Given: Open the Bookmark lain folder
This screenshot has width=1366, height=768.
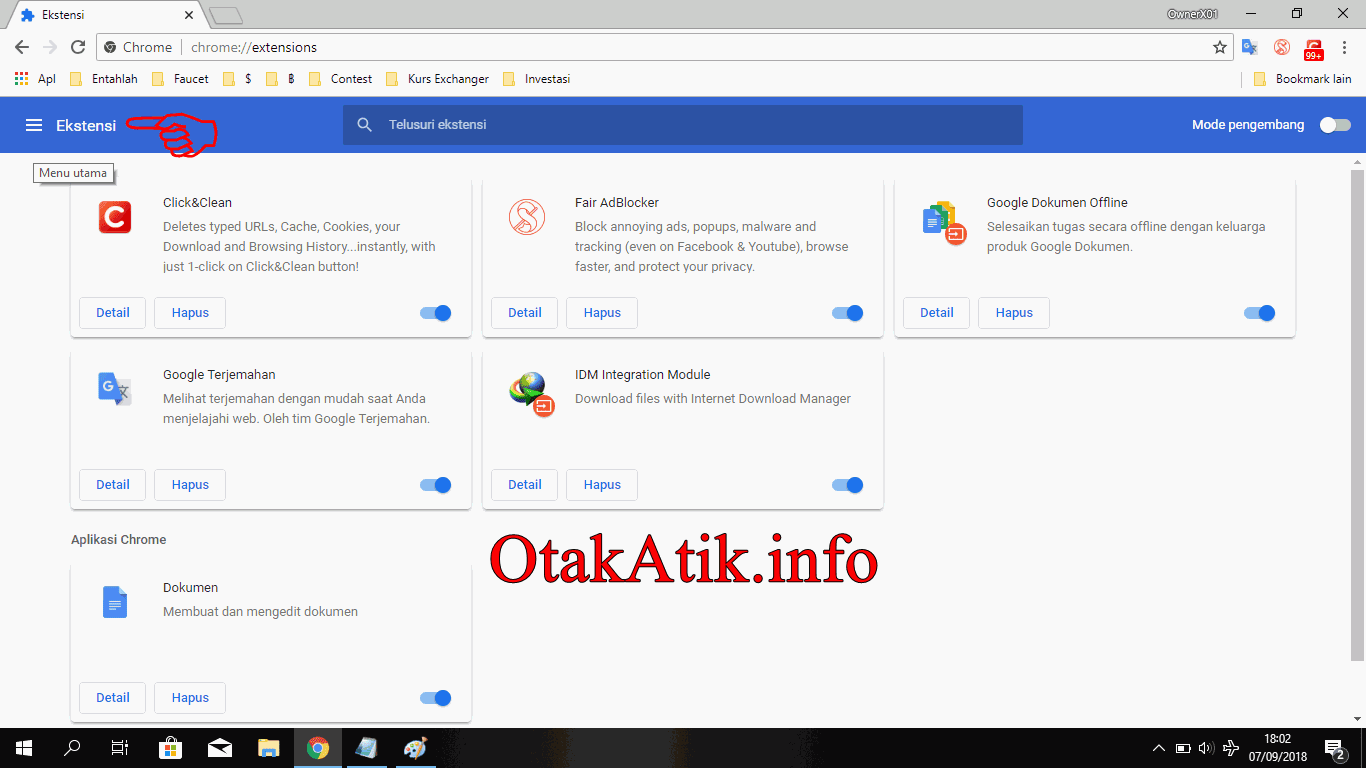Looking at the screenshot, I should [1302, 78].
